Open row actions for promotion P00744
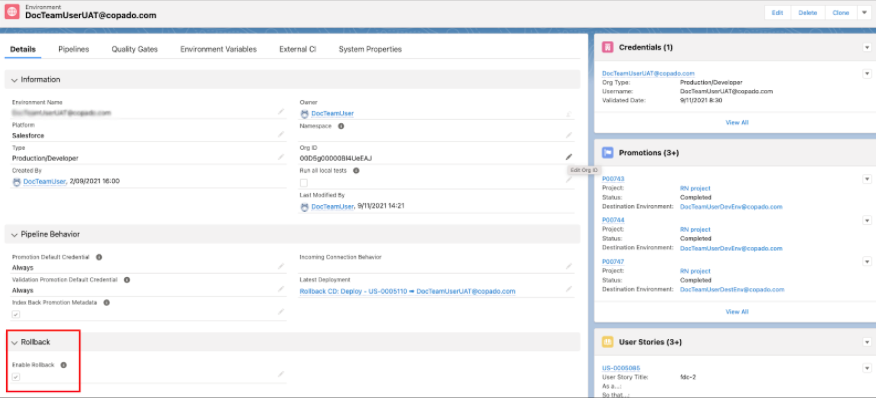The height and width of the screenshot is (398, 876). point(867,221)
